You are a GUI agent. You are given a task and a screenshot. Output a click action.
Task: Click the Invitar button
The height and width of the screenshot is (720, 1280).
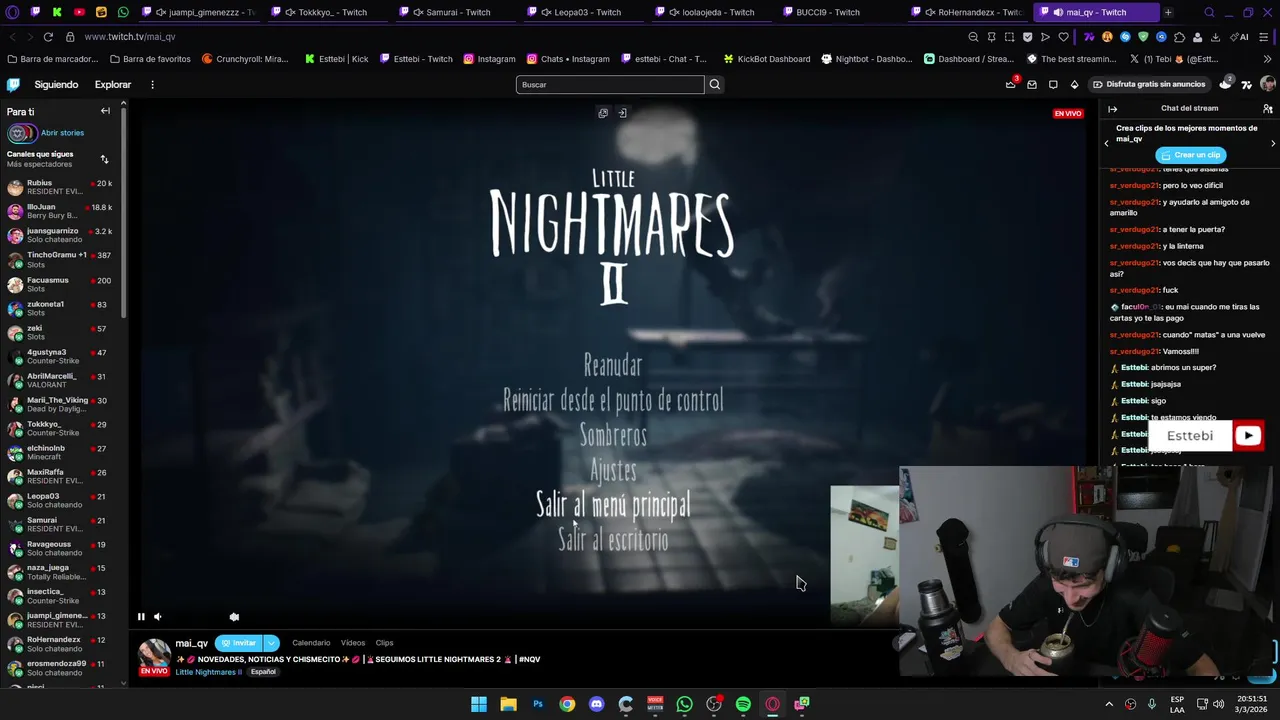pyautogui.click(x=238, y=643)
